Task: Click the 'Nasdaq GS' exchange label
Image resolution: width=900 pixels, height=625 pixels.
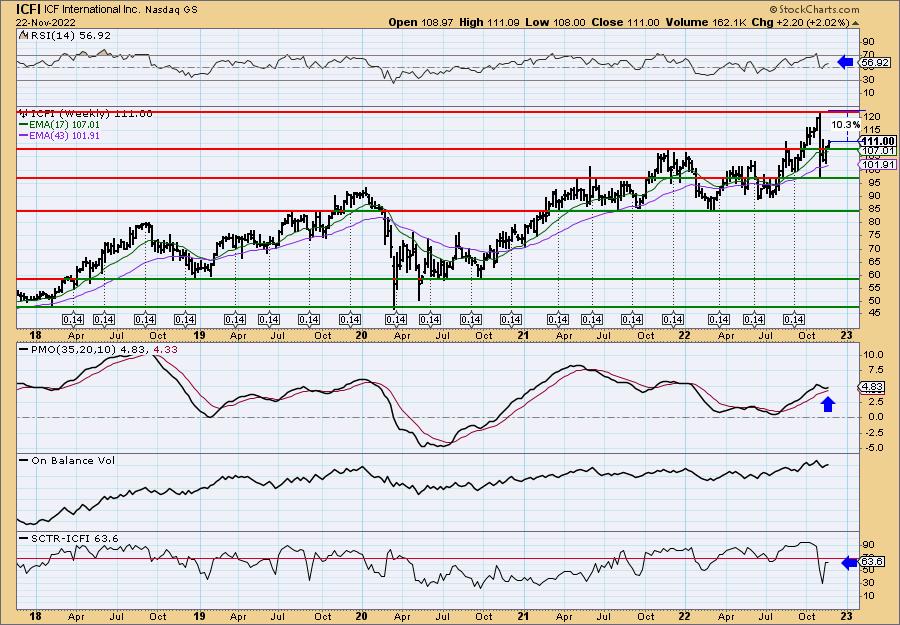Action: click(x=171, y=9)
